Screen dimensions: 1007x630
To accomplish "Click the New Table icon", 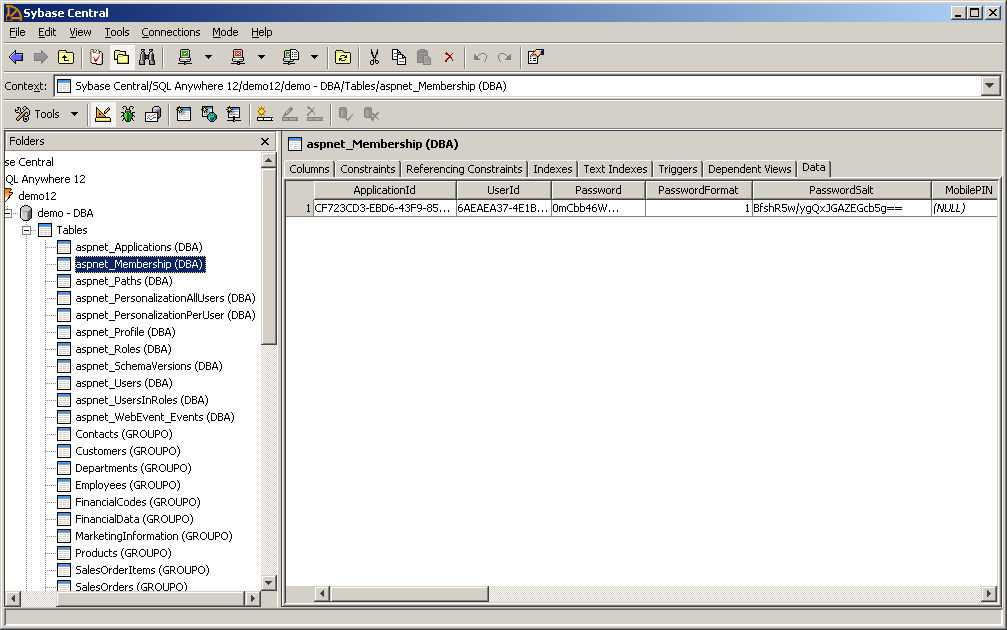I will tap(184, 114).
